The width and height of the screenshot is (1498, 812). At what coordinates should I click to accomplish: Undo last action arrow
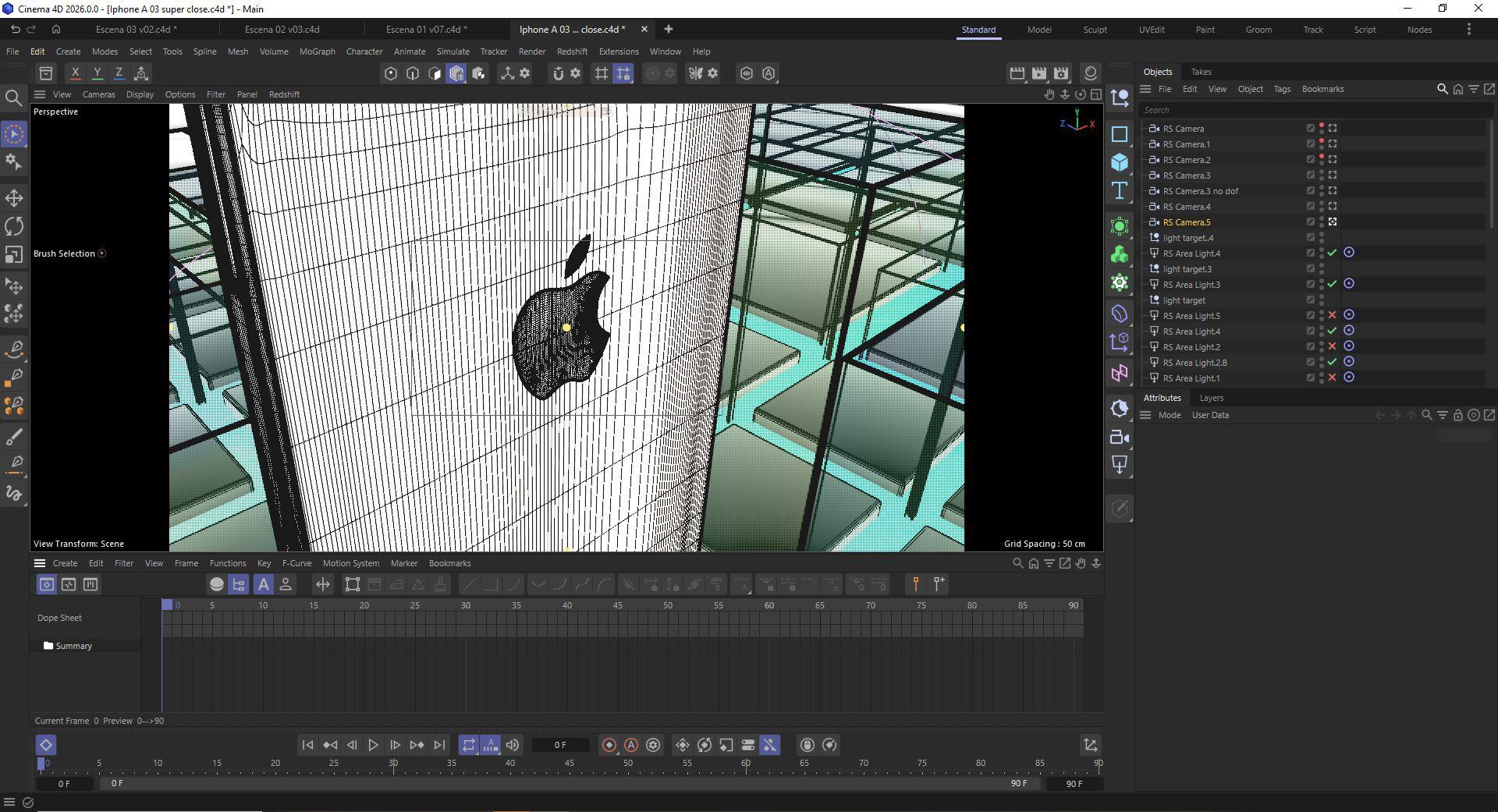pyautogui.click(x=15, y=29)
